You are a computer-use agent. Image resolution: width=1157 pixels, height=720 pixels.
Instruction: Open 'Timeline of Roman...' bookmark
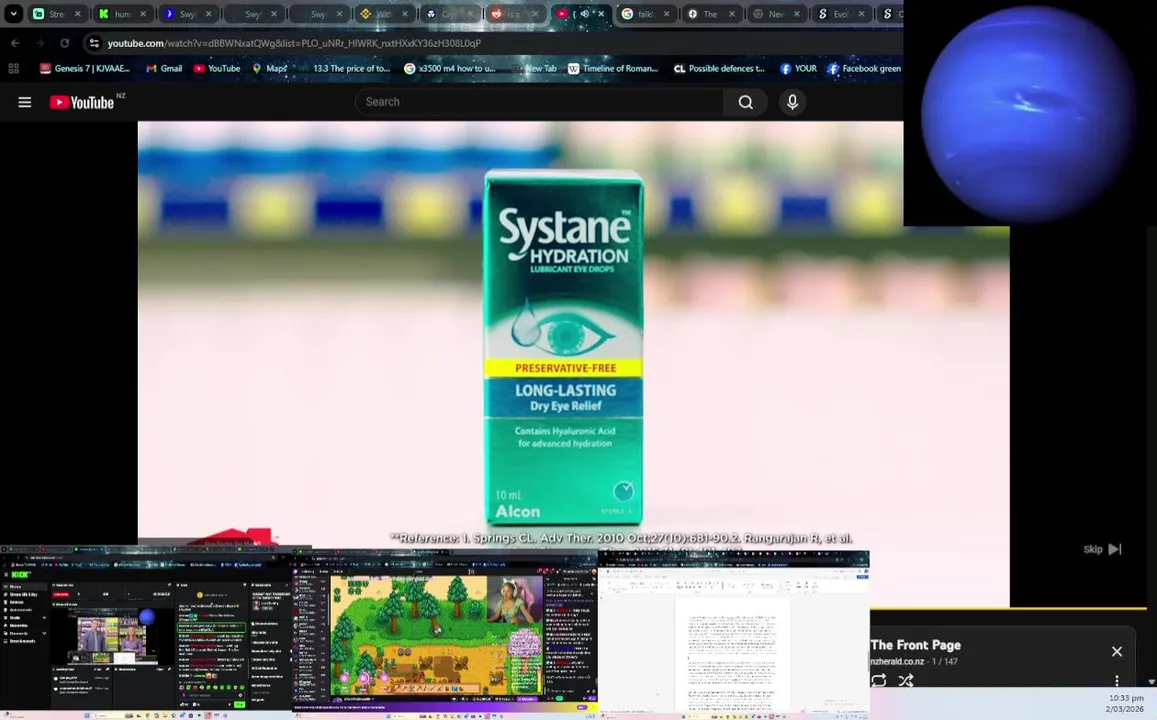click(x=613, y=69)
